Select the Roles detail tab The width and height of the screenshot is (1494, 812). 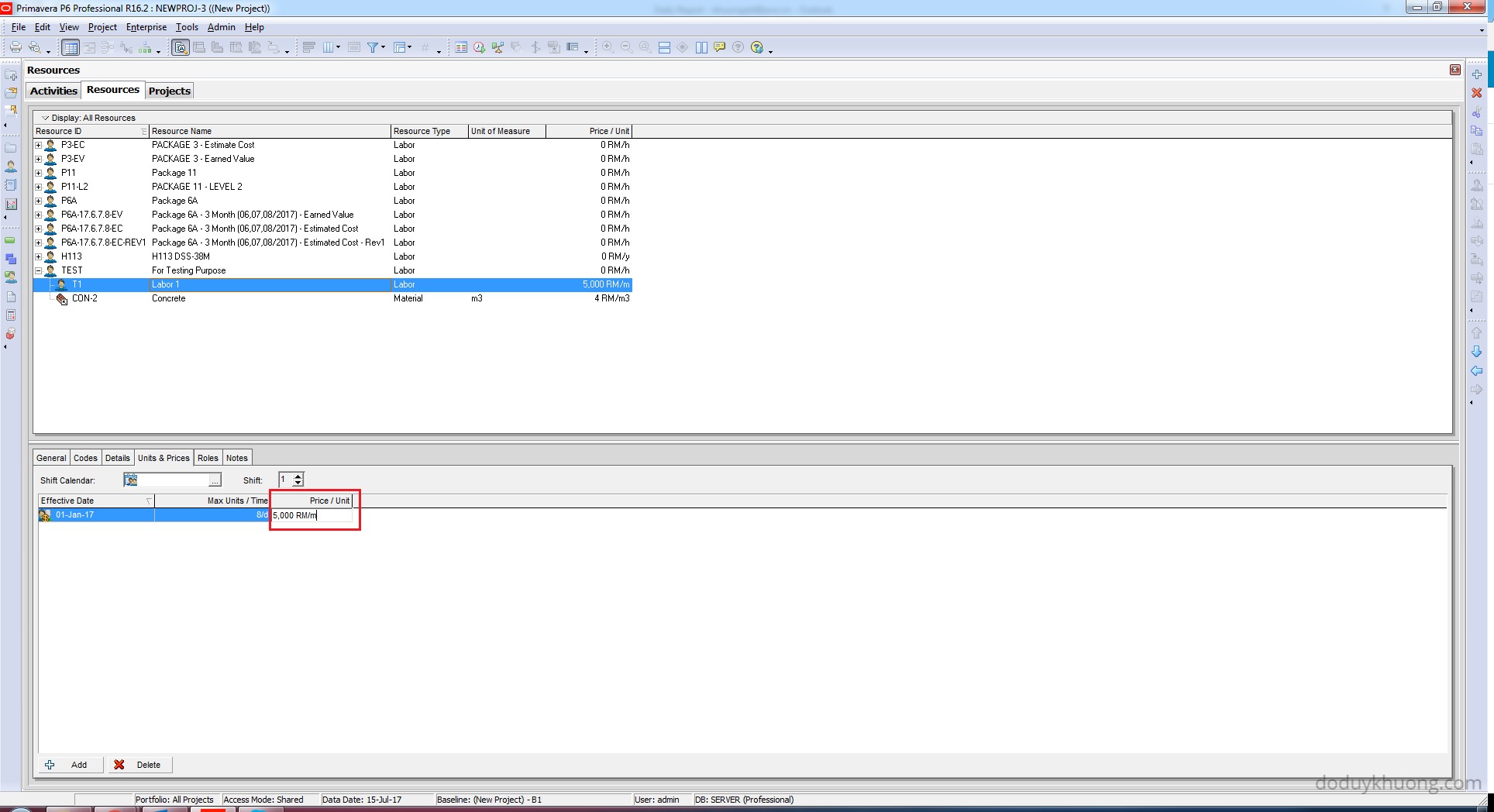pyautogui.click(x=208, y=458)
